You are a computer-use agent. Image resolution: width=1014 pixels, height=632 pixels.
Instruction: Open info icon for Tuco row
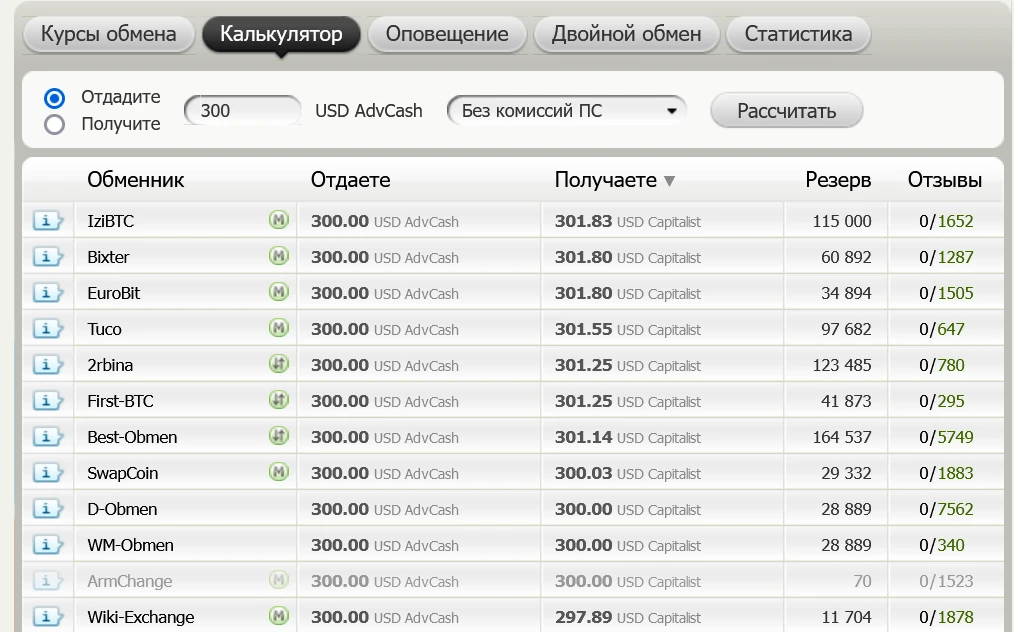point(47,329)
